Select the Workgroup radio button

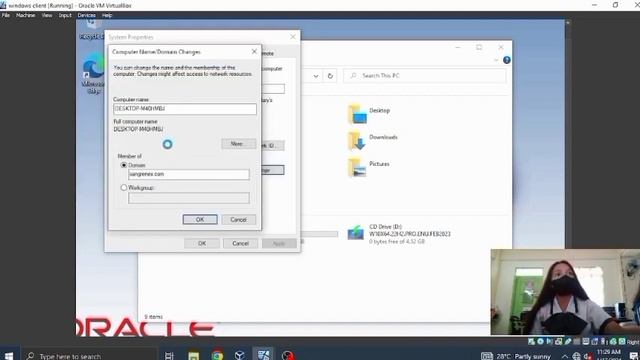pyautogui.click(x=124, y=188)
